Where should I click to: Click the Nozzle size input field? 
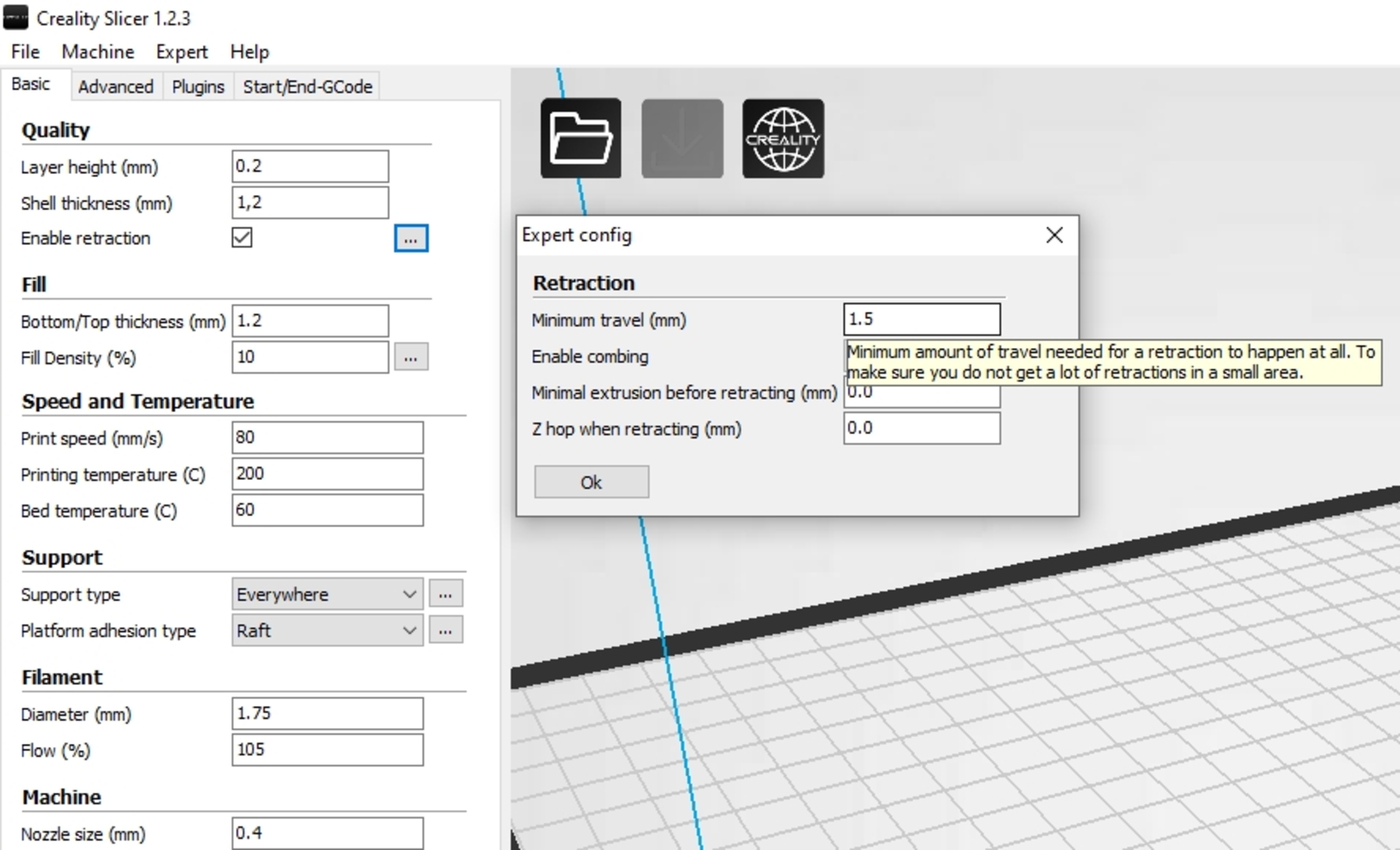point(327,833)
